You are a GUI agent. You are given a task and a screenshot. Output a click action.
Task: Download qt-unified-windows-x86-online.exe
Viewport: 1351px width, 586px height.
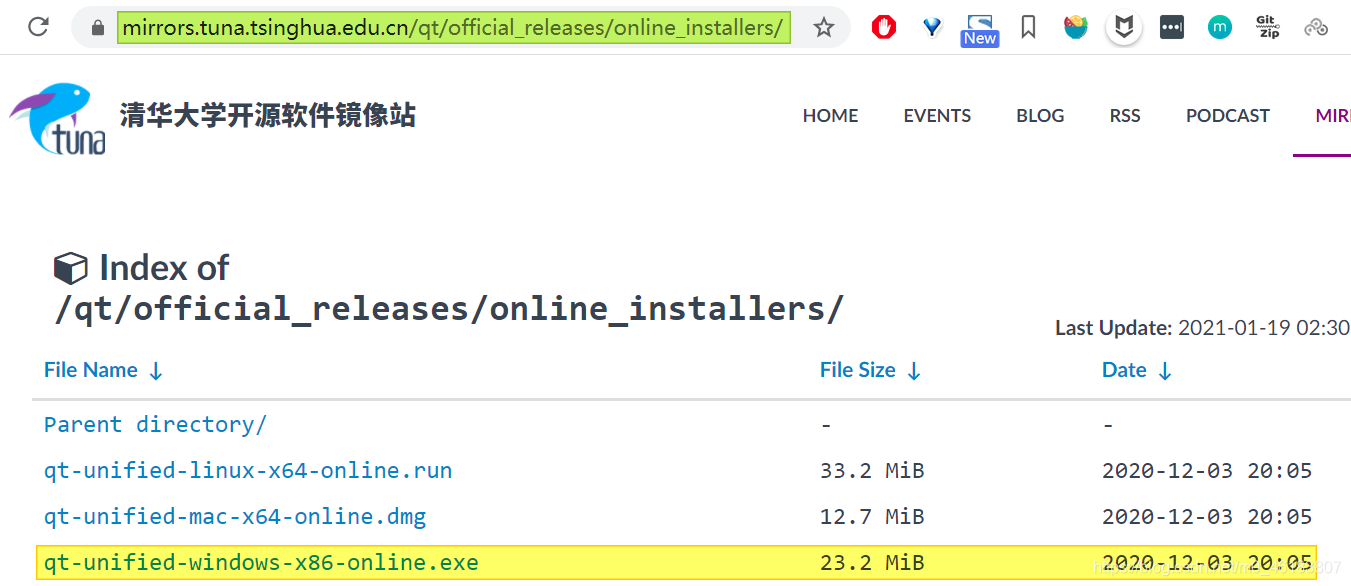(x=261, y=563)
